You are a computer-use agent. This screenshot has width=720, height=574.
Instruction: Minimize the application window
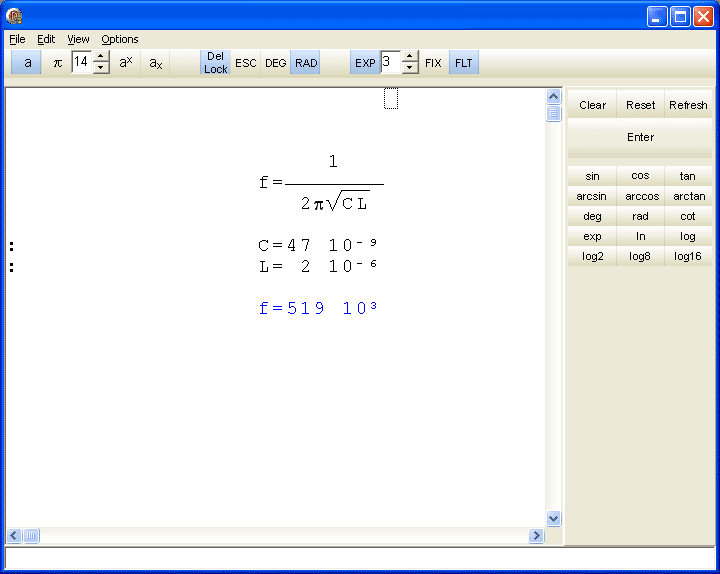pos(657,17)
